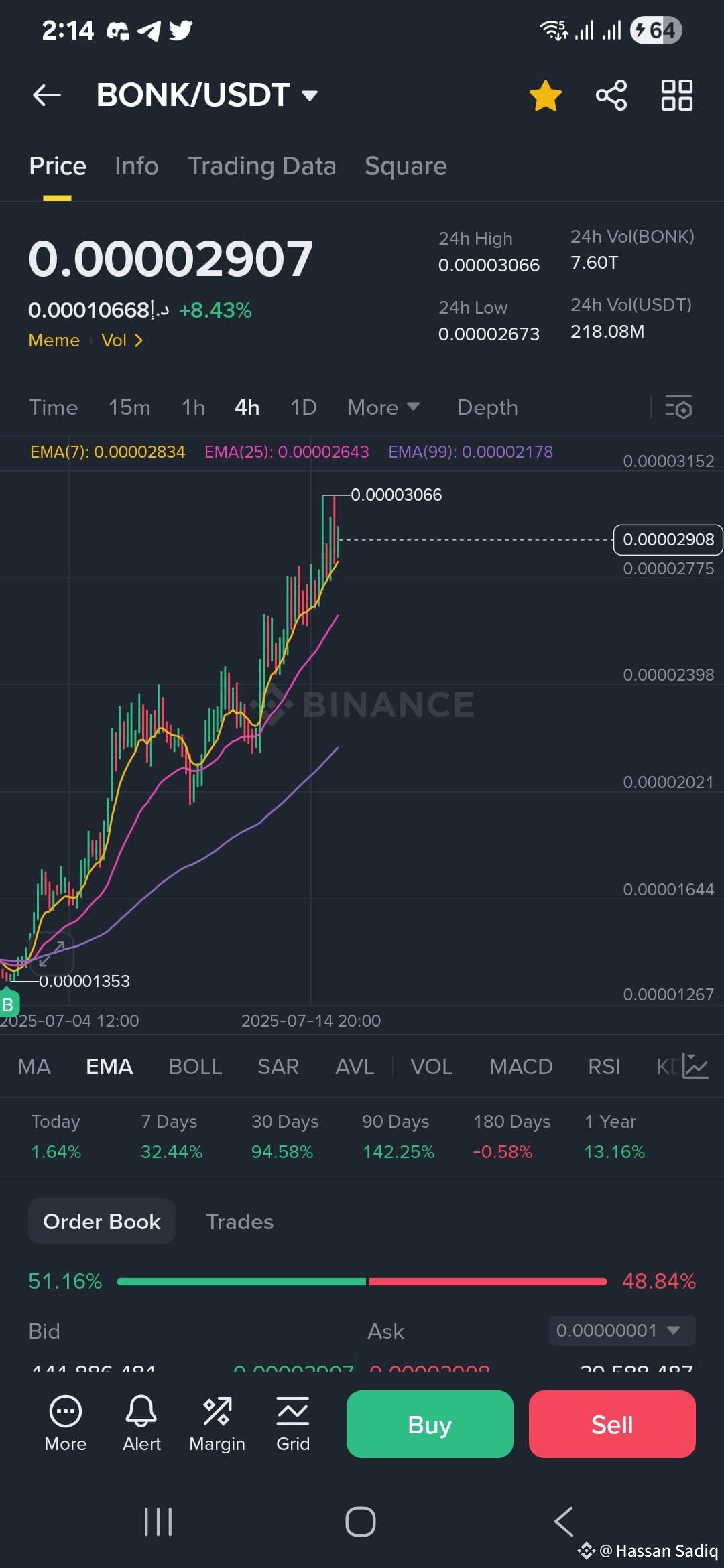724x1568 pixels.
Task: Tap the EMA(99) indicator value
Action: tap(471, 452)
